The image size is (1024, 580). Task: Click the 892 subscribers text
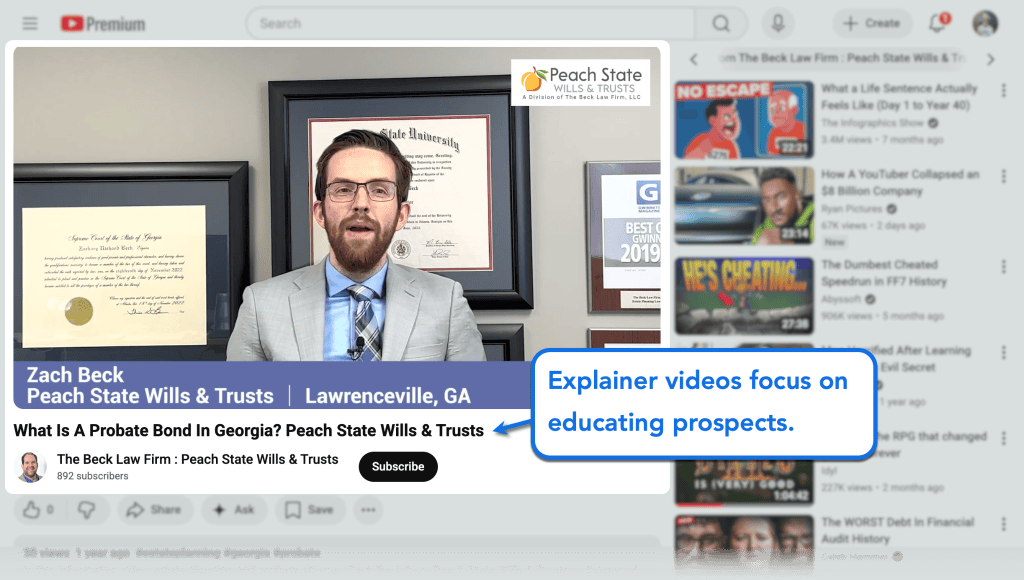(x=93, y=476)
